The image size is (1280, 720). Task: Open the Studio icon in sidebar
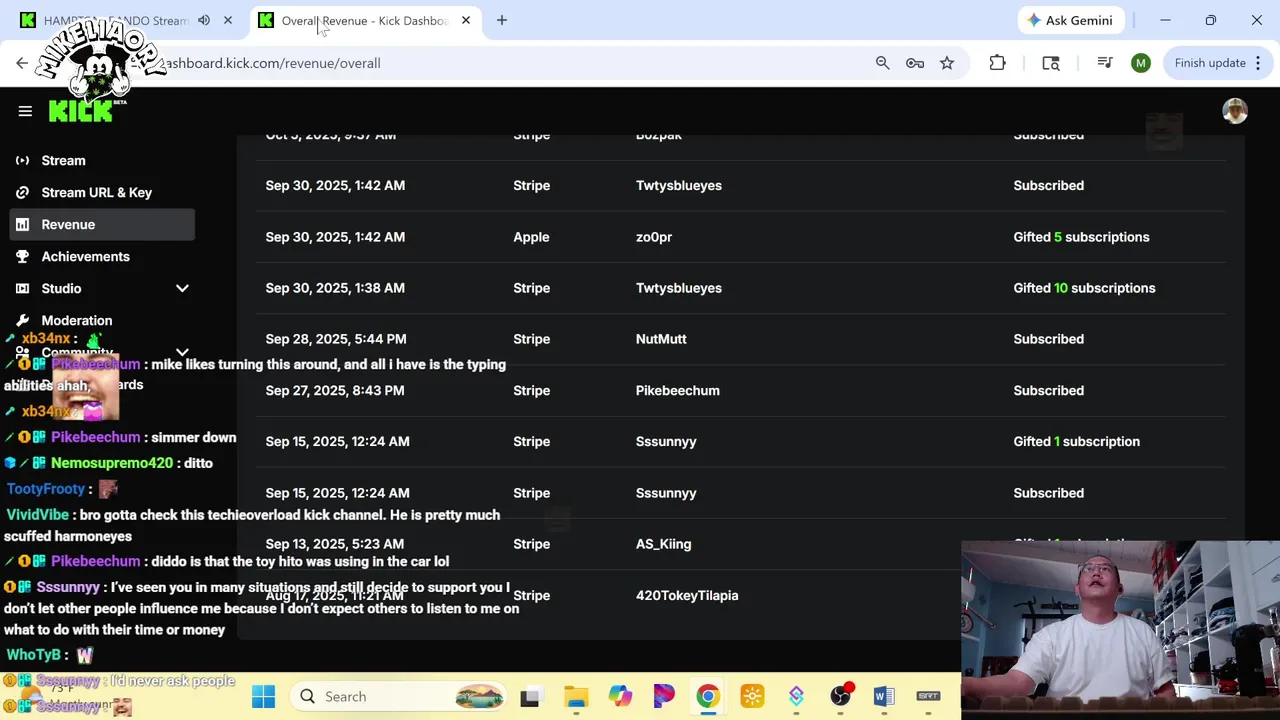[x=22, y=288]
